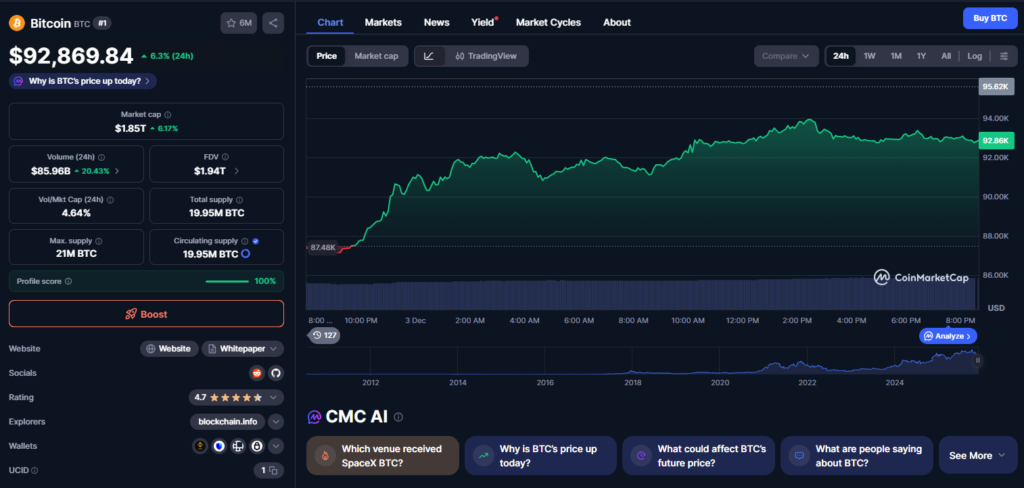The height and width of the screenshot is (488, 1024).
Task: Select the 1Y time range
Action: [921, 56]
